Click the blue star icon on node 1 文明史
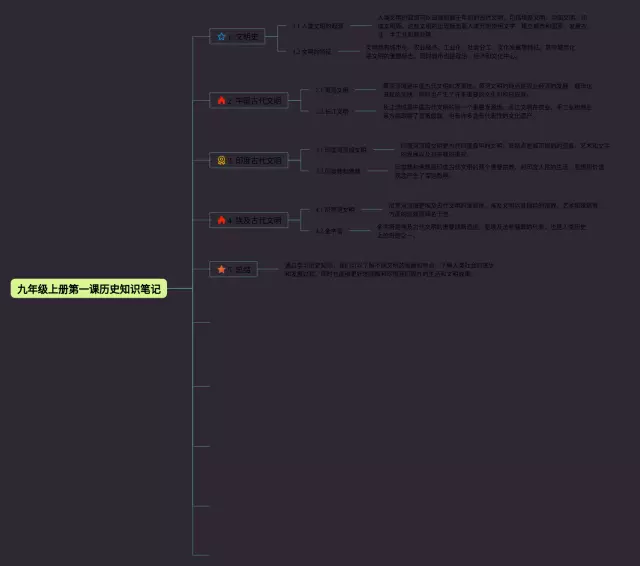The width and height of the screenshot is (640, 566). click(x=221, y=37)
